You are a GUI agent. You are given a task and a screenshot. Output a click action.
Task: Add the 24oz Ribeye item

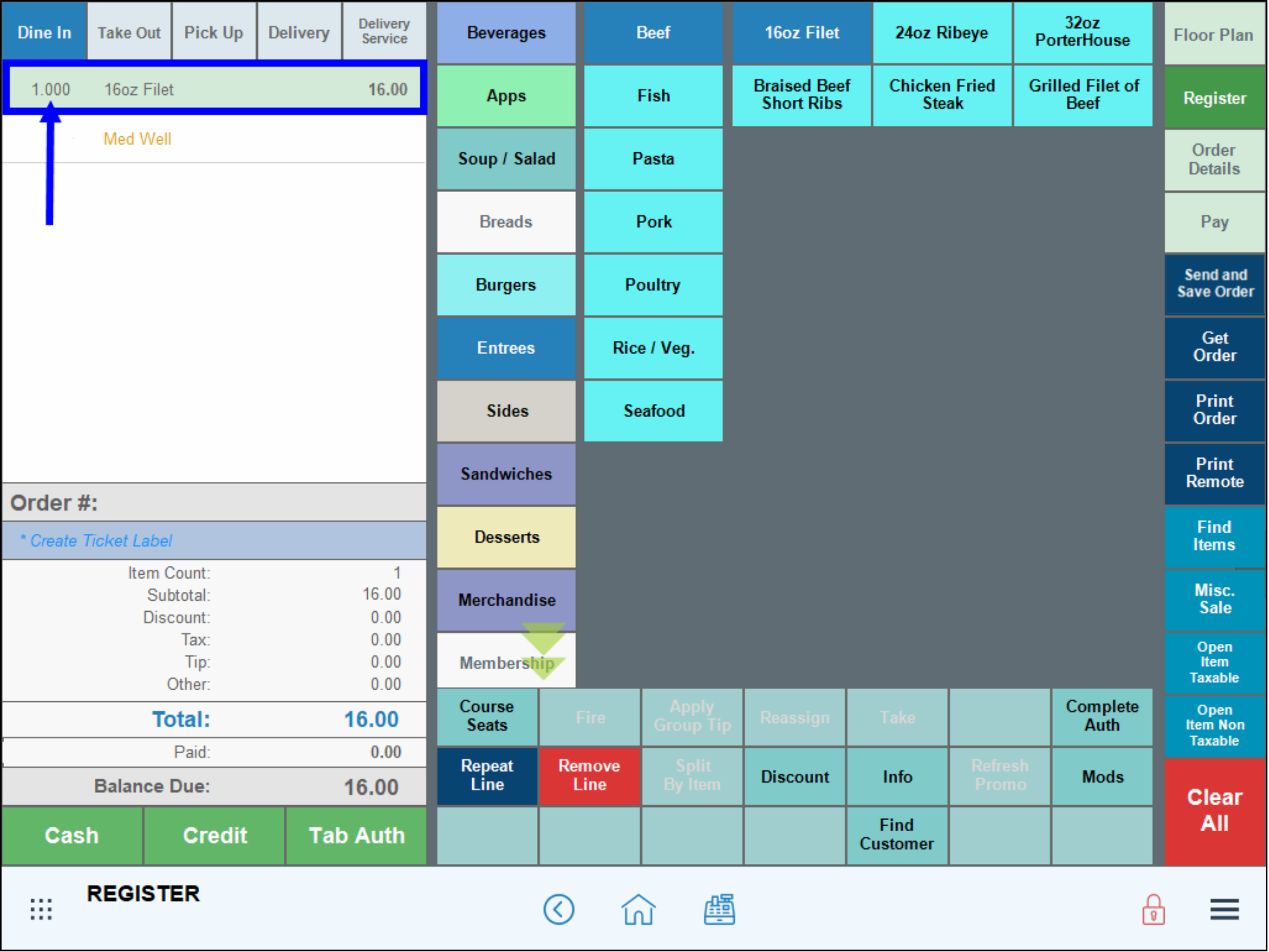[942, 33]
